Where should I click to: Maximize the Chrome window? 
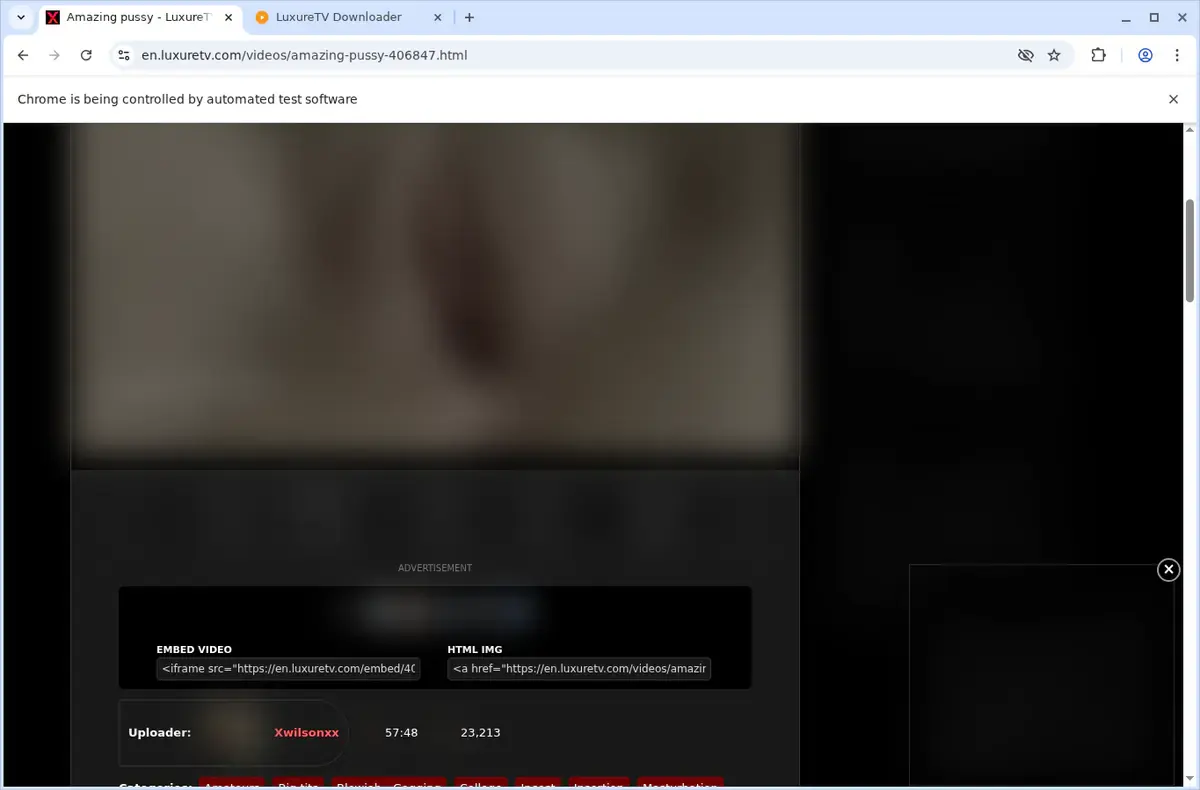coord(1154,17)
